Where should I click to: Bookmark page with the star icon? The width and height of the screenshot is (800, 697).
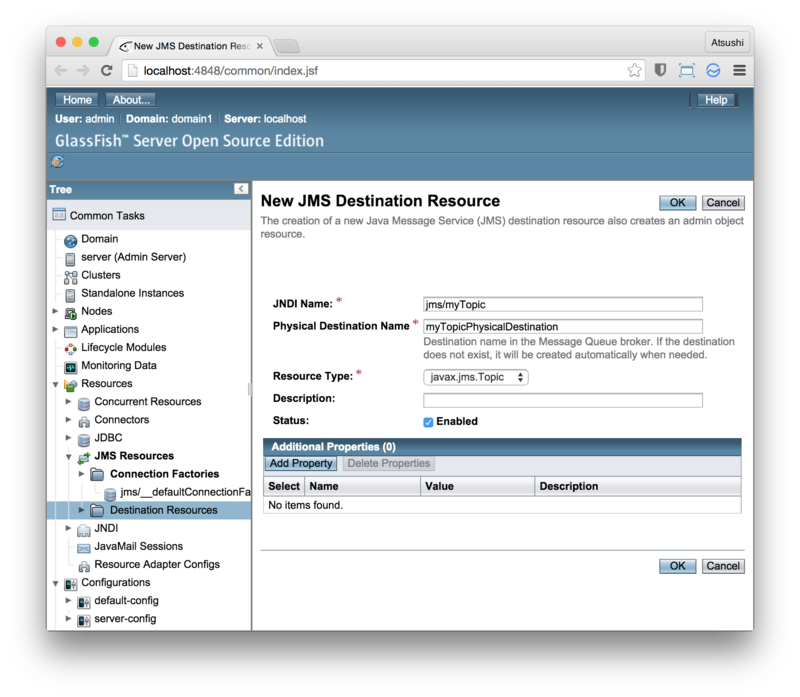[634, 71]
